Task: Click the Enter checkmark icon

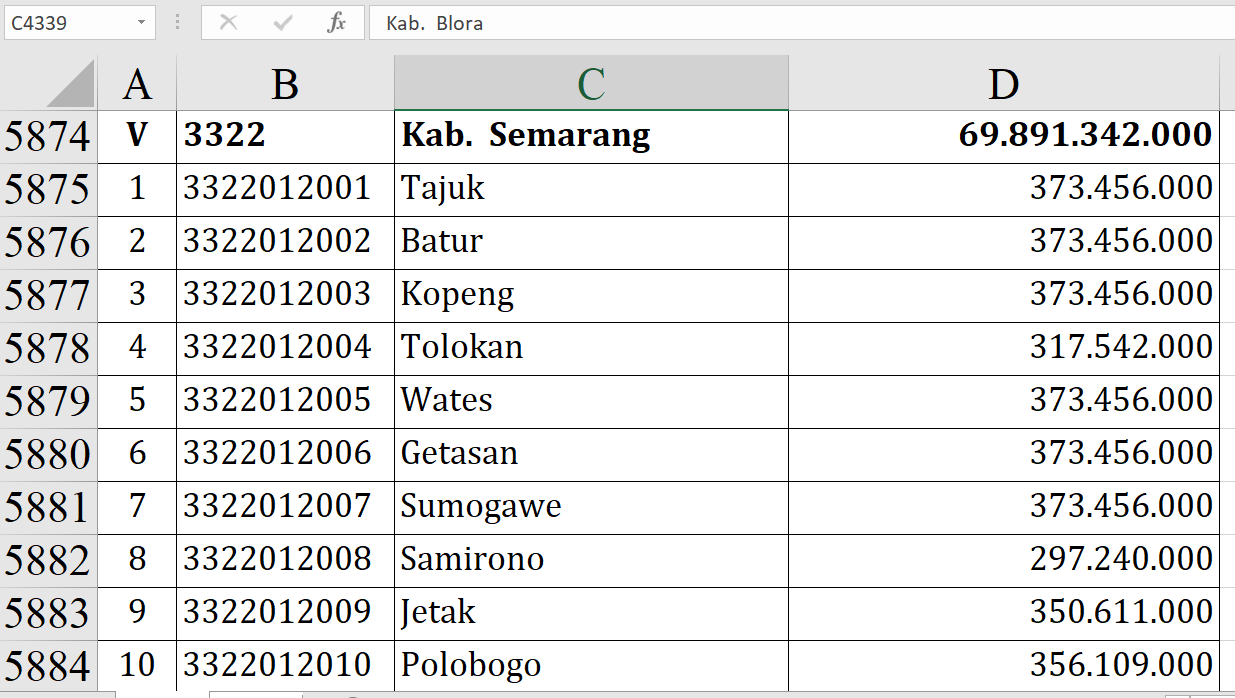Action: click(283, 22)
